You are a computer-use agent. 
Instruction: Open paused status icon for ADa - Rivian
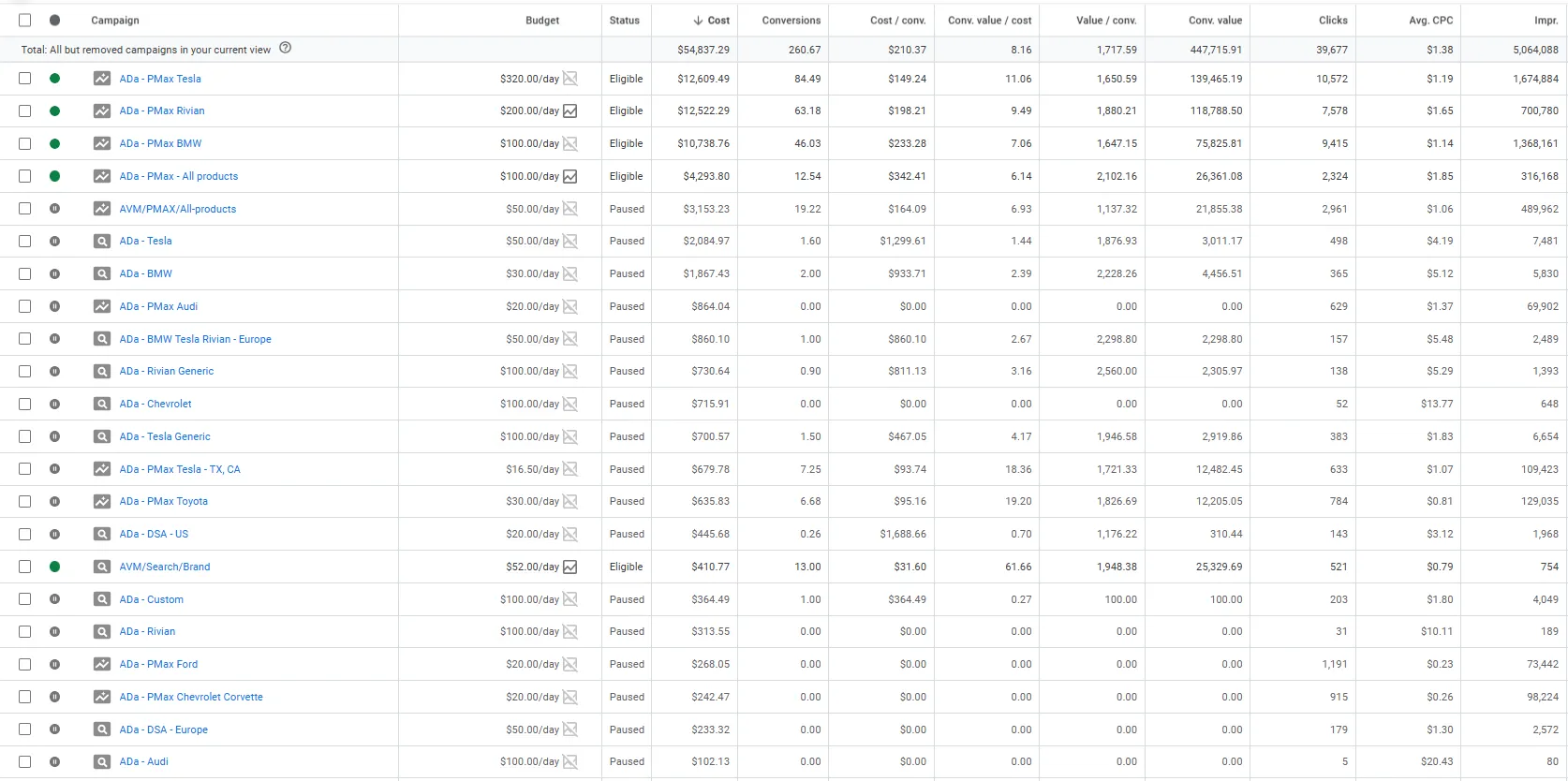point(55,631)
